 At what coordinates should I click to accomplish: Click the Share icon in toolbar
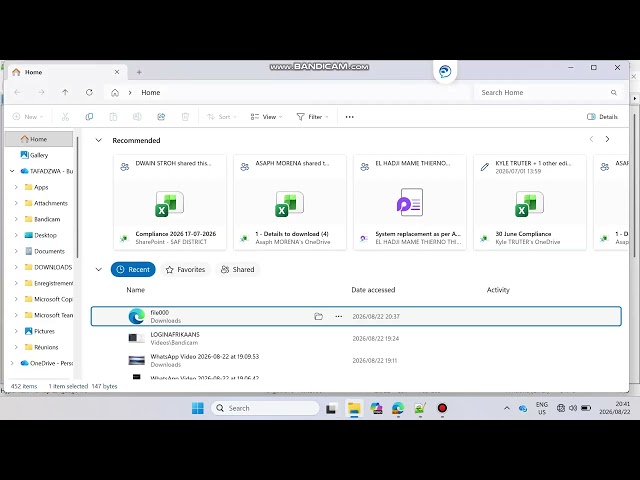coord(161,117)
